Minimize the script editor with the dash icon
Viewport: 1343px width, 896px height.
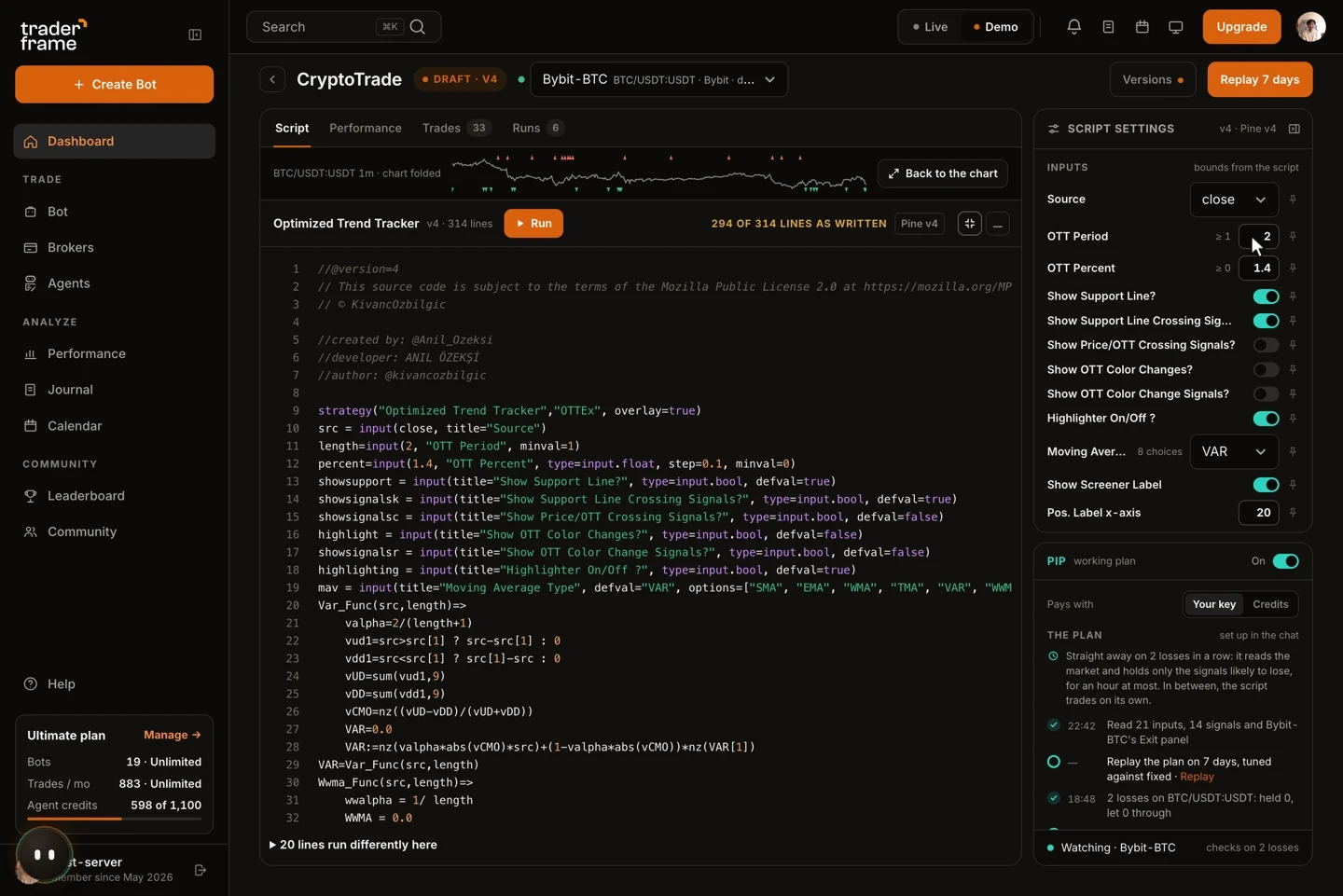click(x=998, y=224)
